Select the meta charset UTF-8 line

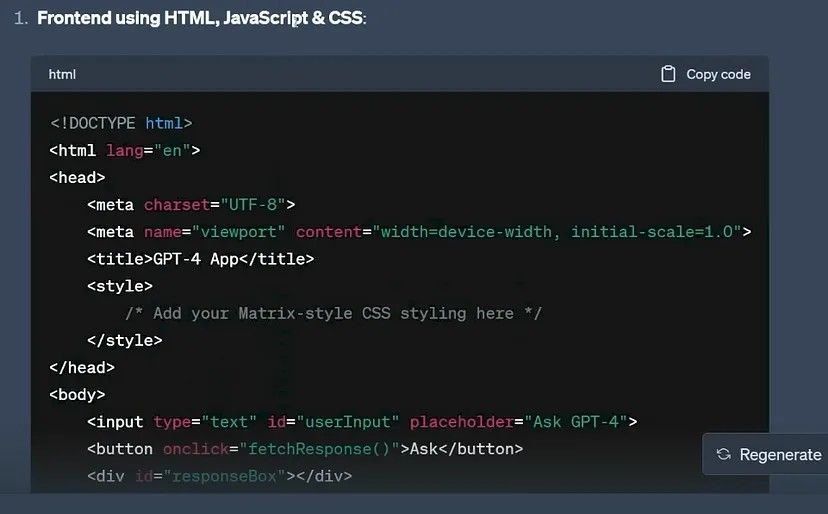coord(191,205)
